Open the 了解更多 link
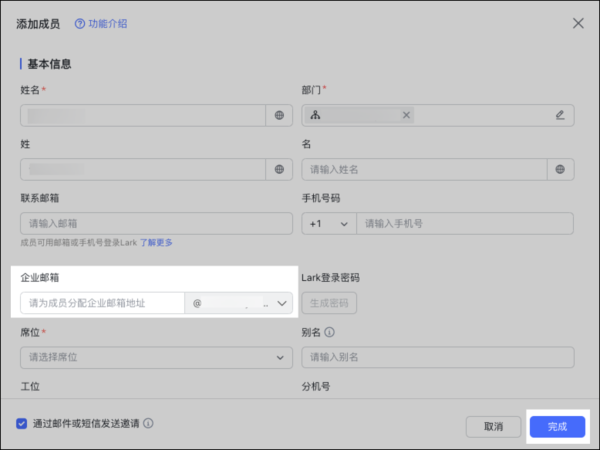The width and height of the screenshot is (600, 450). click(x=156, y=242)
